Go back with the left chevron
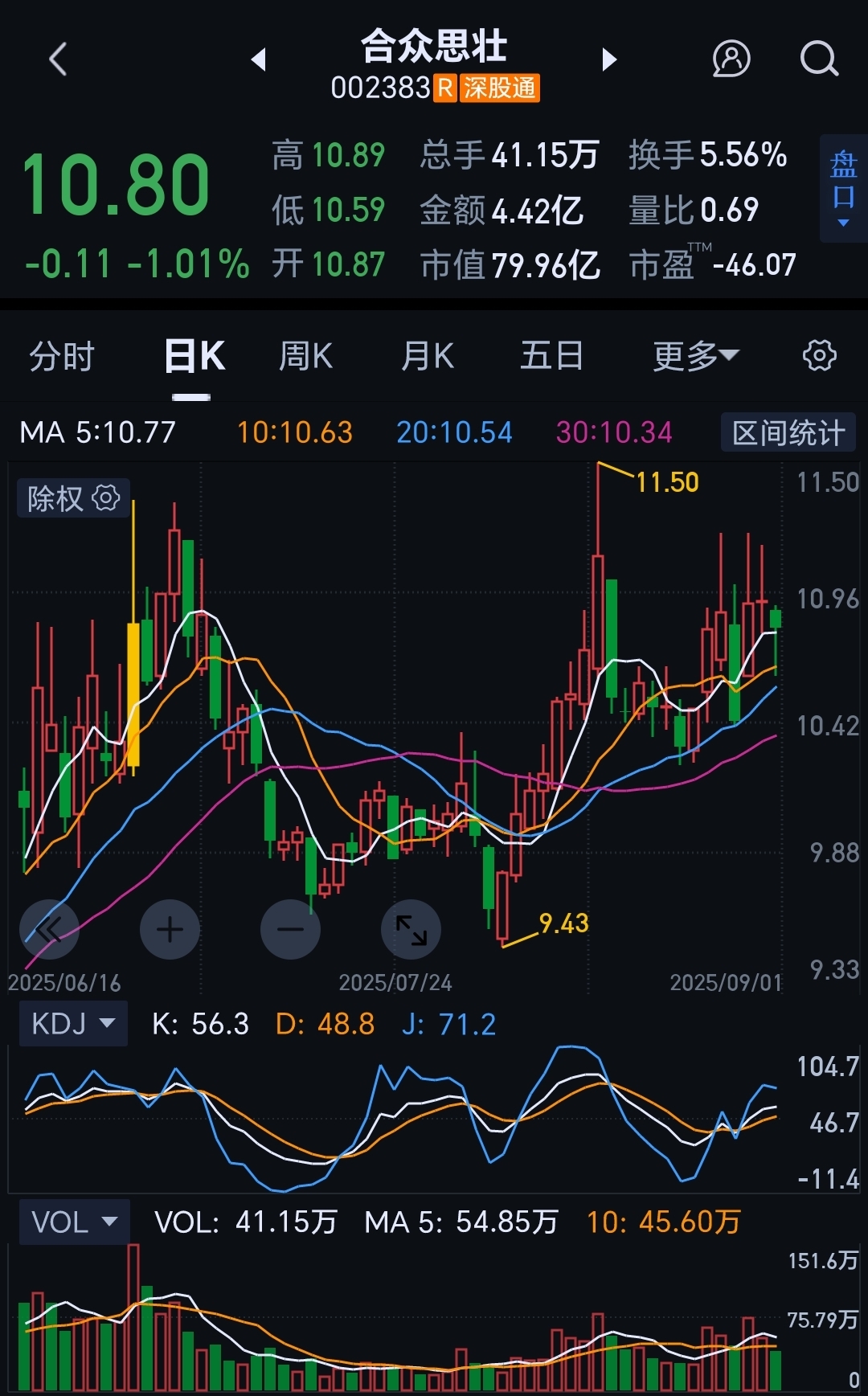This screenshot has width=868, height=1396. [58, 59]
